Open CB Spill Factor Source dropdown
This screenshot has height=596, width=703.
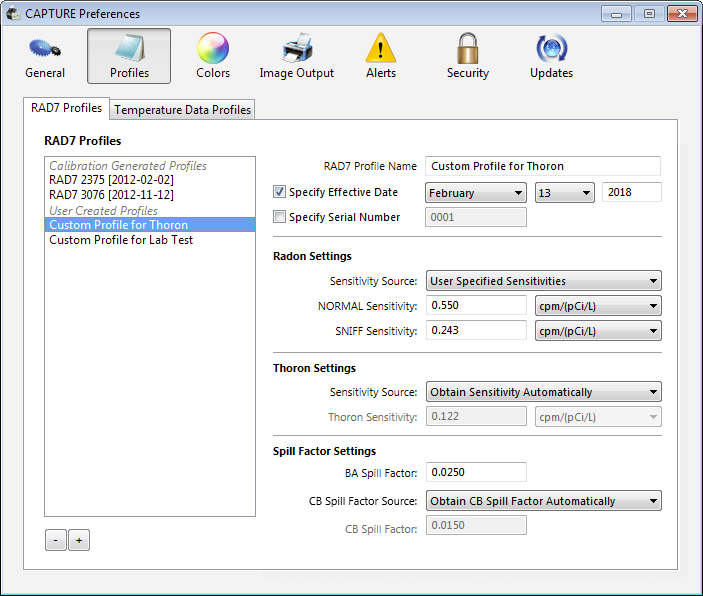tap(543, 501)
